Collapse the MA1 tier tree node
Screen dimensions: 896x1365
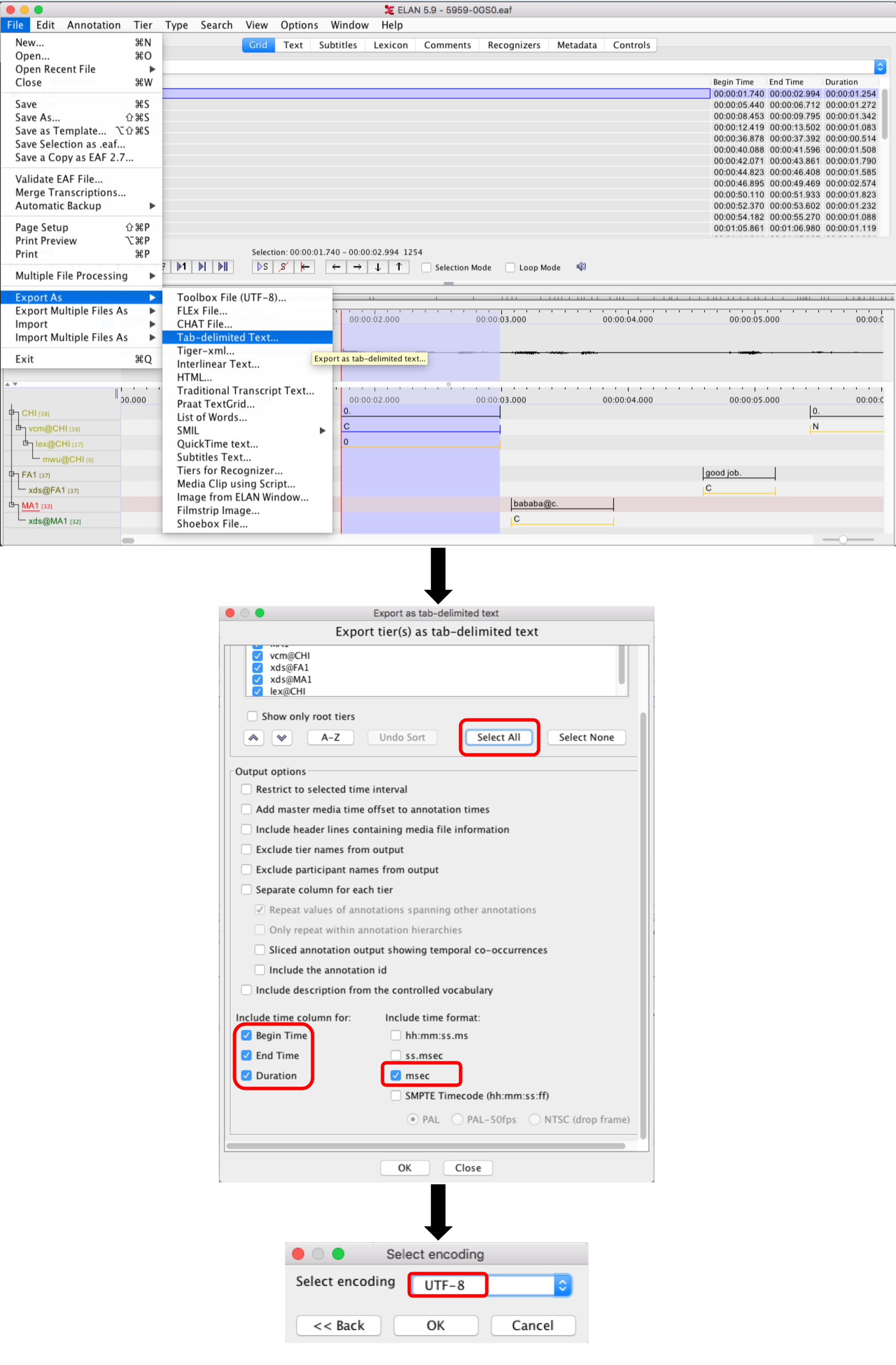(x=11, y=505)
